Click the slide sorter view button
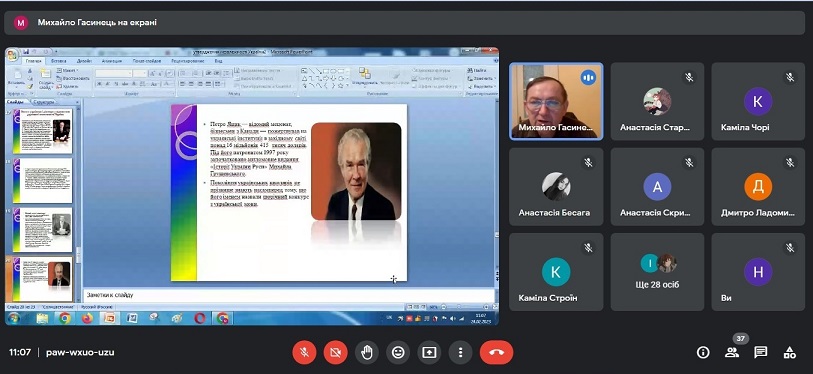Screen dimensions: 813x374 (417, 307)
